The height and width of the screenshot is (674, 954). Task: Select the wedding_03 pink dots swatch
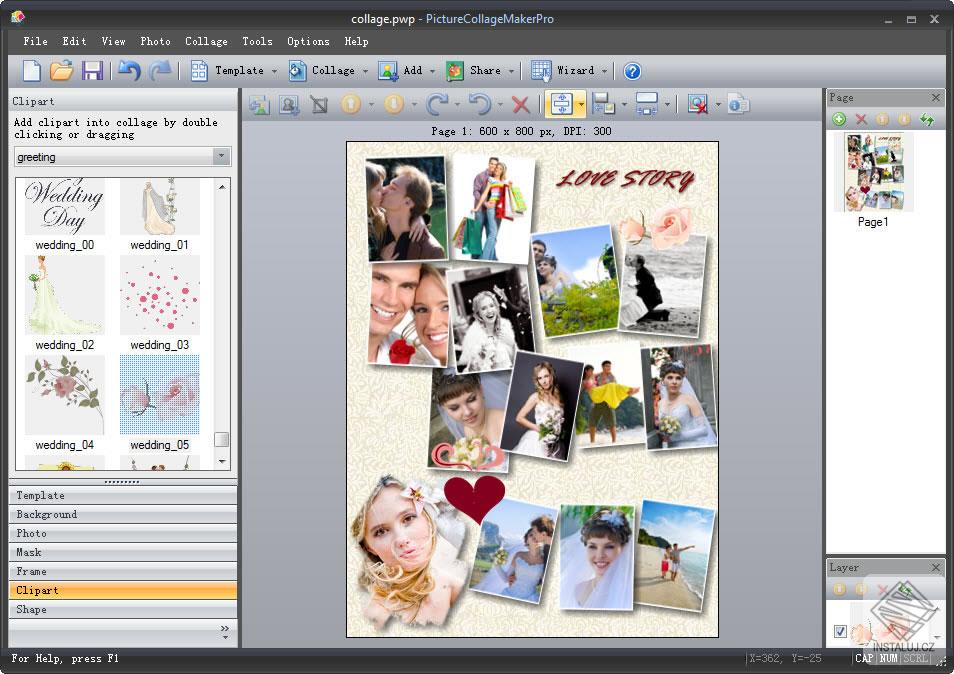[x=160, y=294]
